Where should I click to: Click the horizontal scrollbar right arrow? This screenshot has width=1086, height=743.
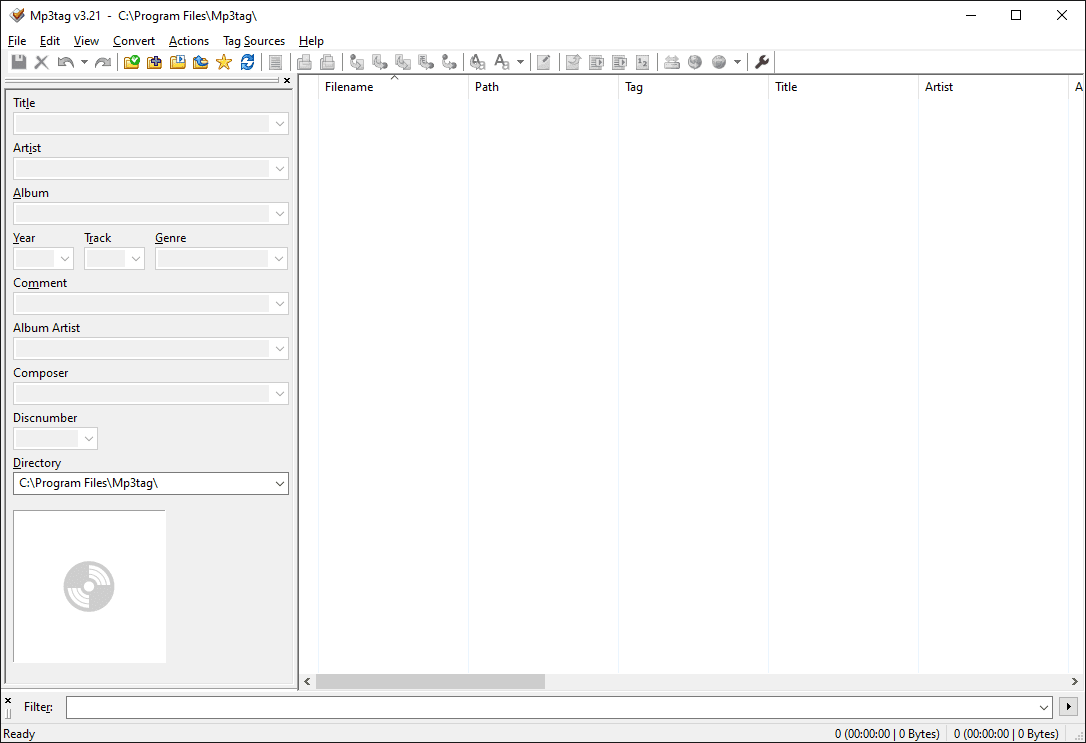click(1074, 681)
